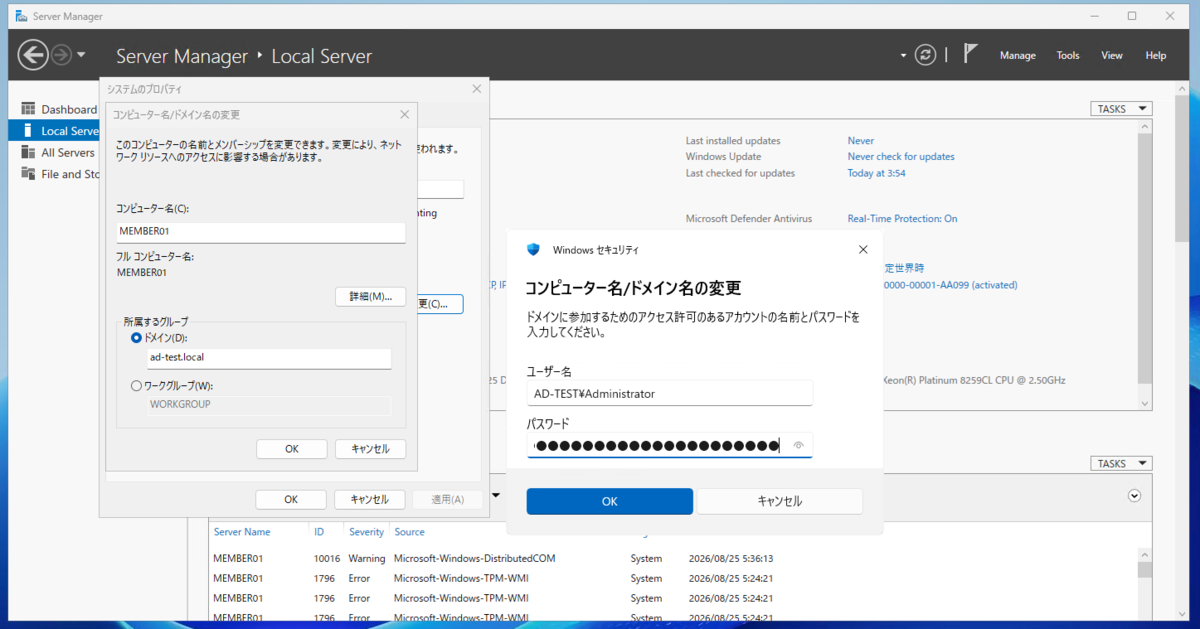
Task: Click the 詳細(M)... button
Action: coord(370,297)
